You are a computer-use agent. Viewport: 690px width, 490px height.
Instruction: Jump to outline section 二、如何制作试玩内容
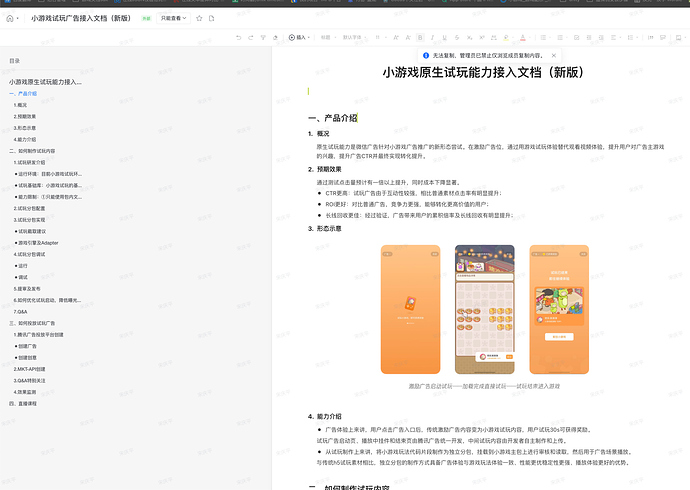[32, 151]
